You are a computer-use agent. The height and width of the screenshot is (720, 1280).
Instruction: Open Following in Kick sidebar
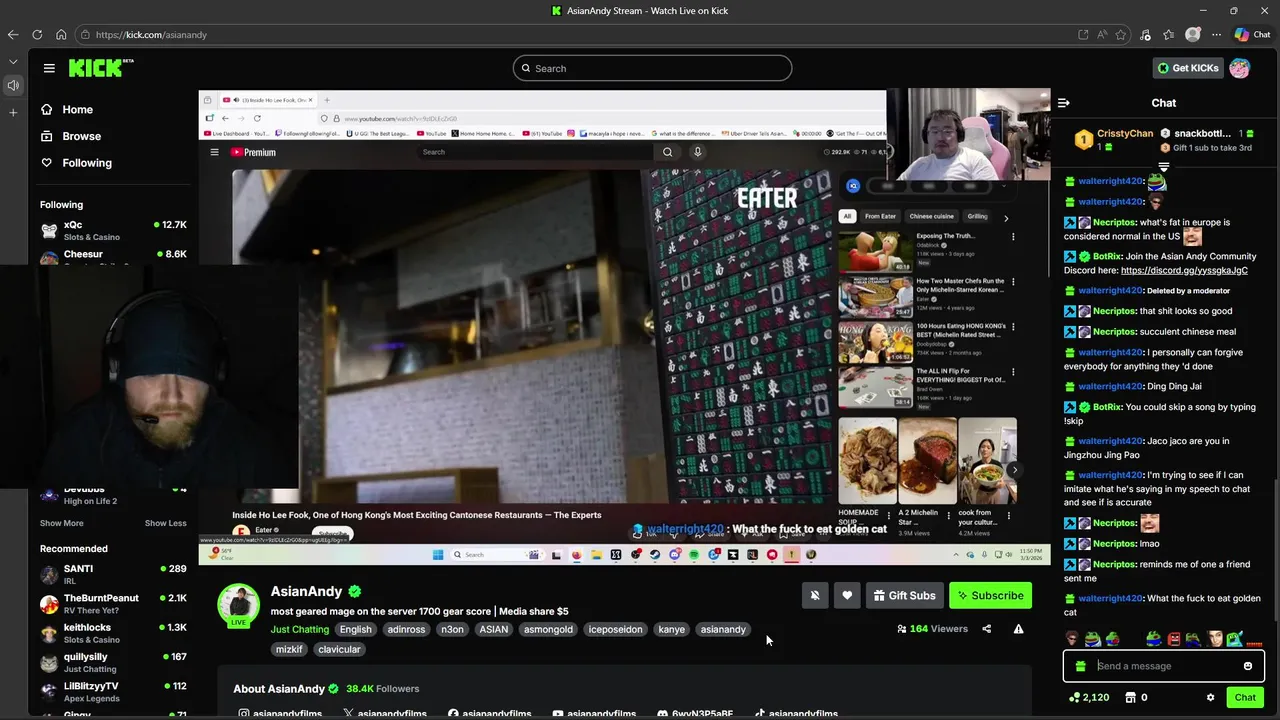pyautogui.click(x=76, y=163)
